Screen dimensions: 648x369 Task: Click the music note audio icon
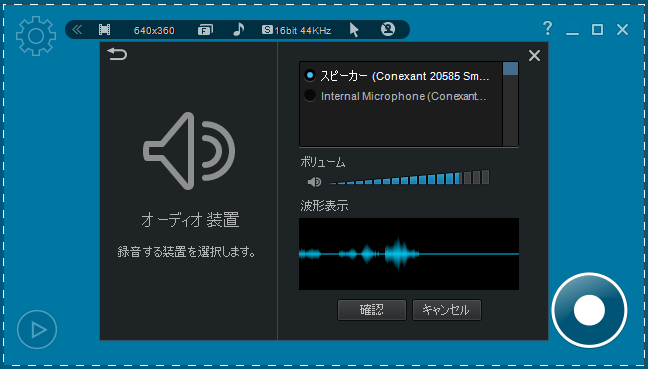click(x=238, y=29)
